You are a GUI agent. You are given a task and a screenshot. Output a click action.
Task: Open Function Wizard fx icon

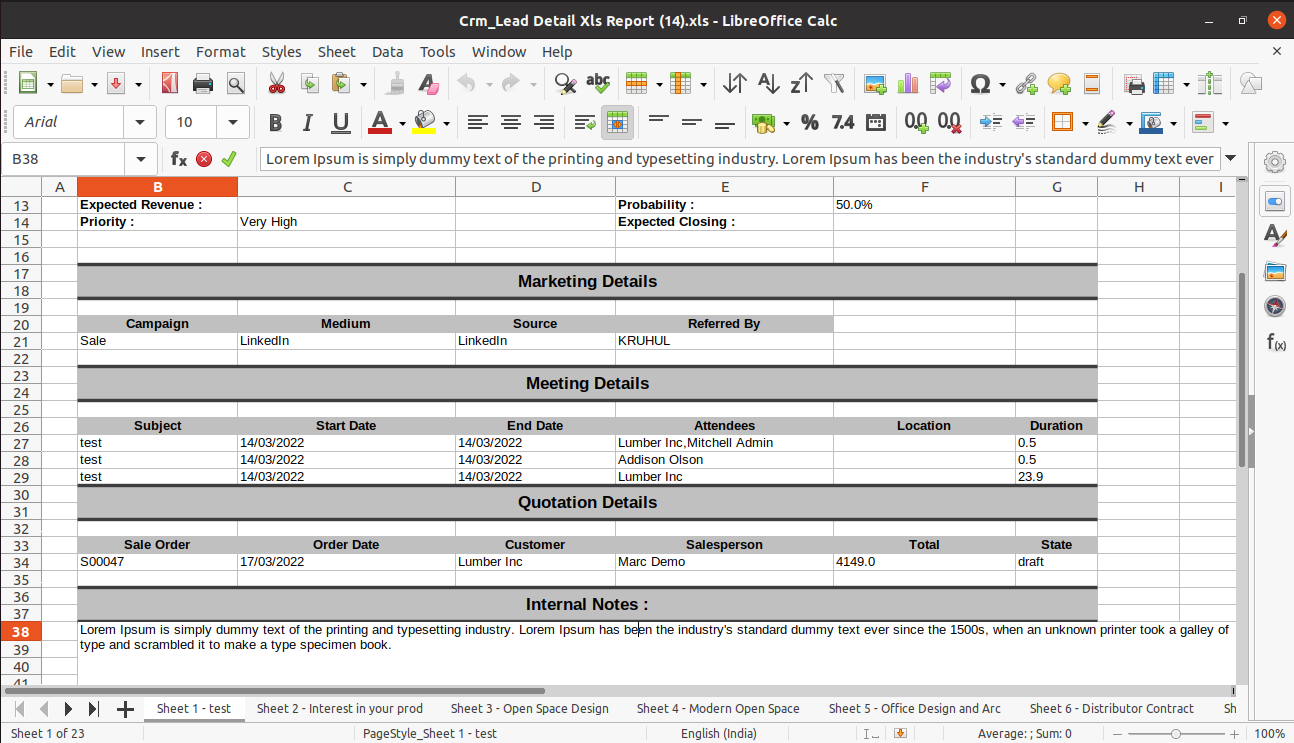179,158
